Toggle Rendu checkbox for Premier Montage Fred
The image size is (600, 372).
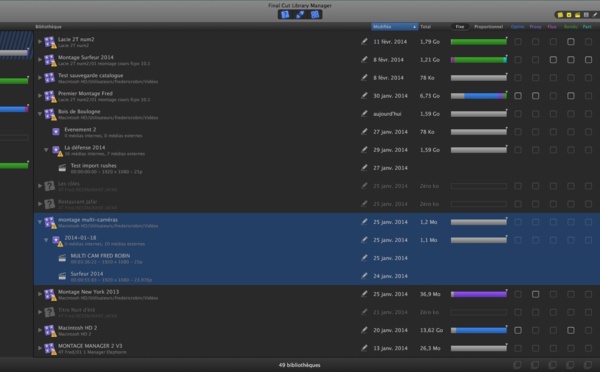[571, 96]
